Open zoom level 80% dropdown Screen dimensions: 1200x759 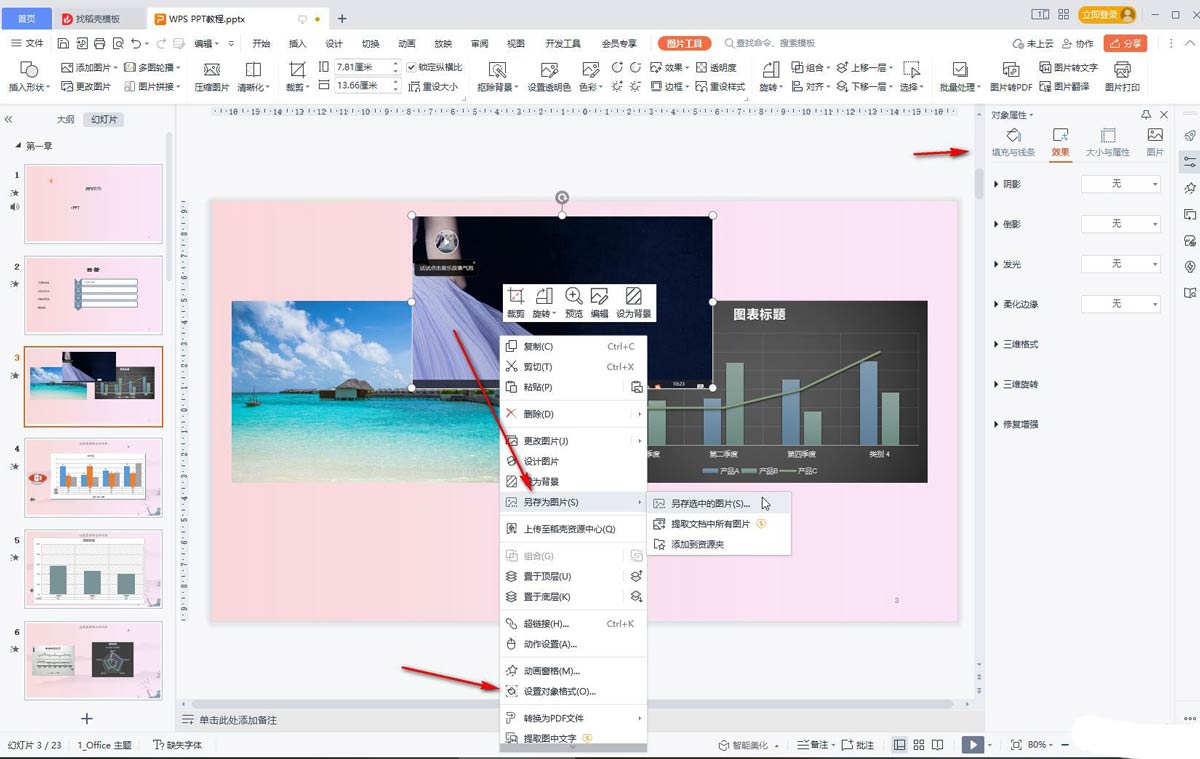(1040, 745)
